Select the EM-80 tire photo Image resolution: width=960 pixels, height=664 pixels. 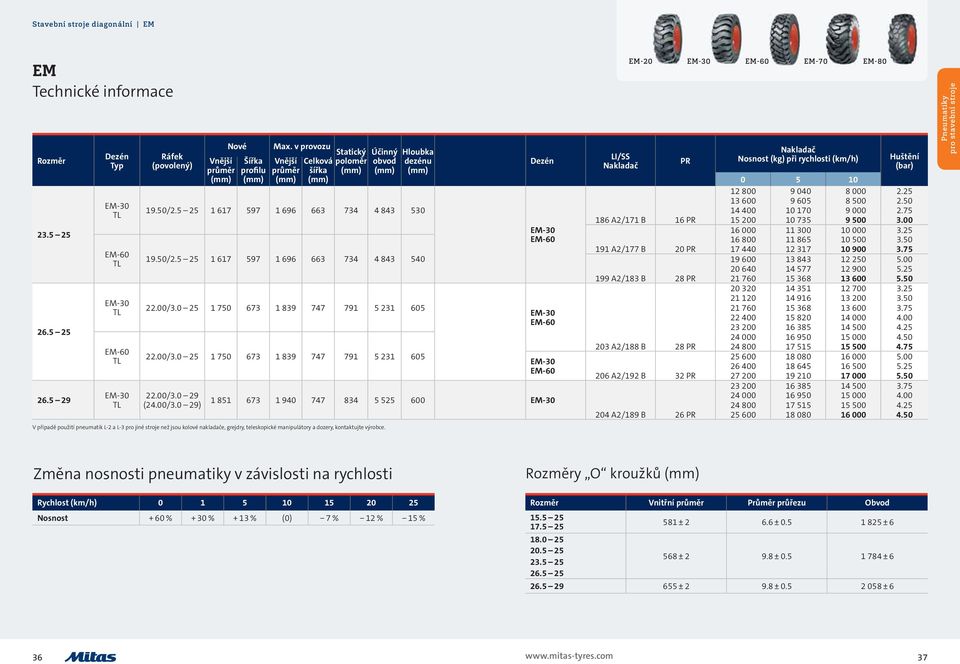pyautogui.click(x=903, y=38)
